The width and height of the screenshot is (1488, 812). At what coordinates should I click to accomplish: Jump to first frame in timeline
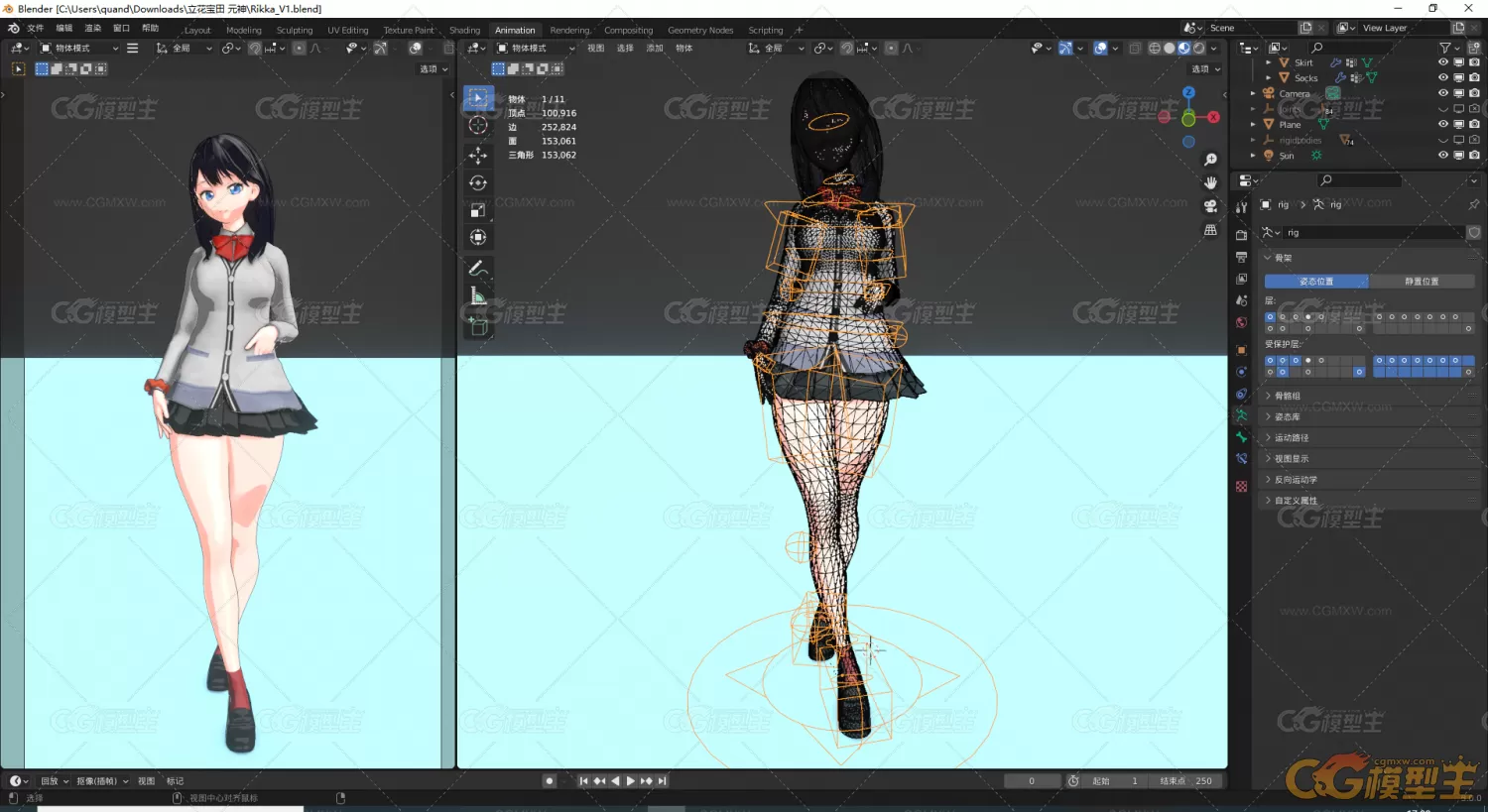583,781
